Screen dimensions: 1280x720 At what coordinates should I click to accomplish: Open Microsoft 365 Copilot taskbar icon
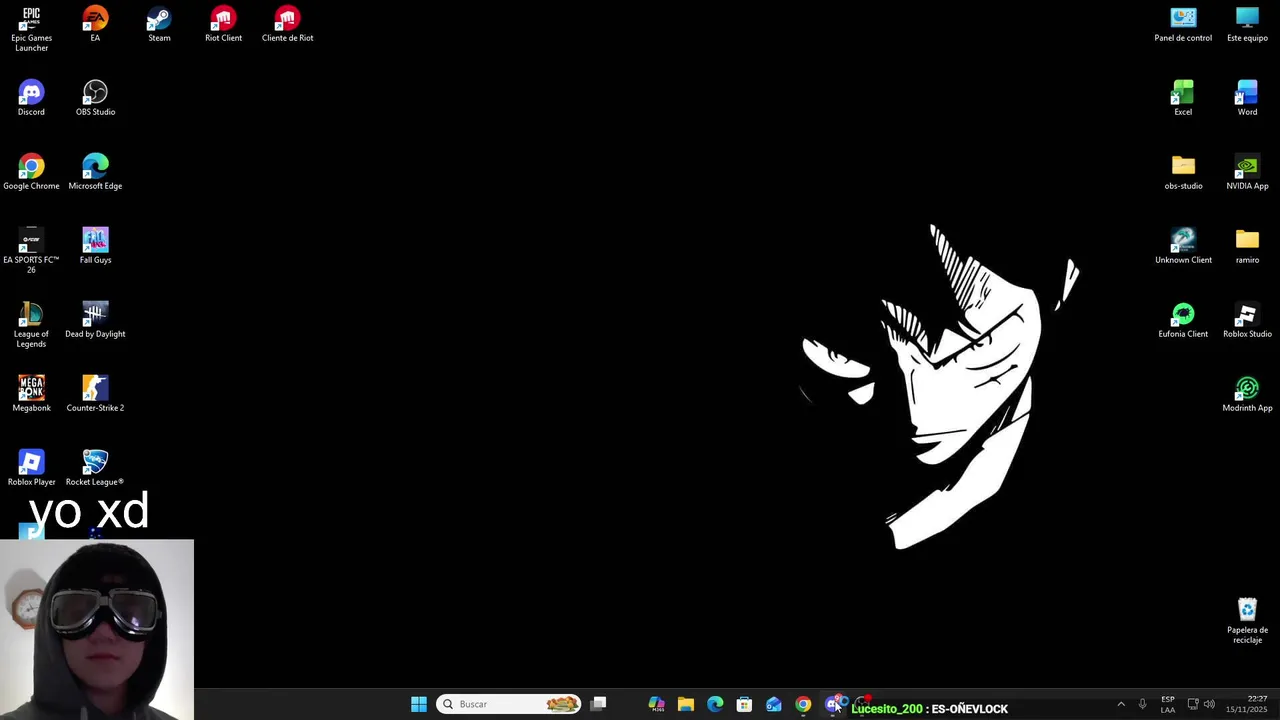657,704
